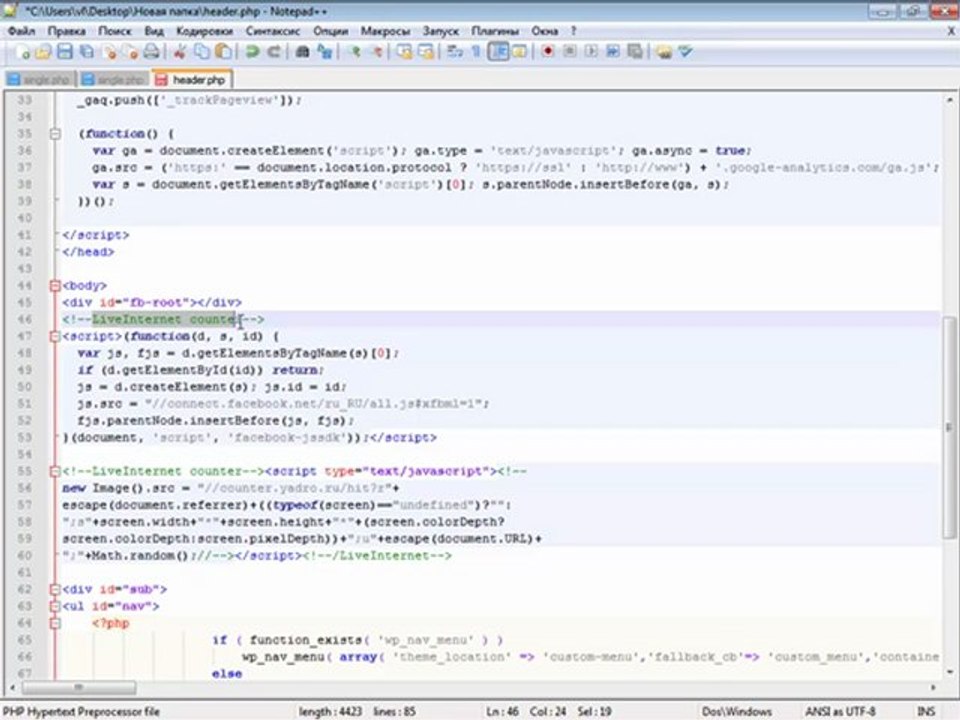Collapse the <?php fold on line 64
960x720 pixels.
coord(55,623)
